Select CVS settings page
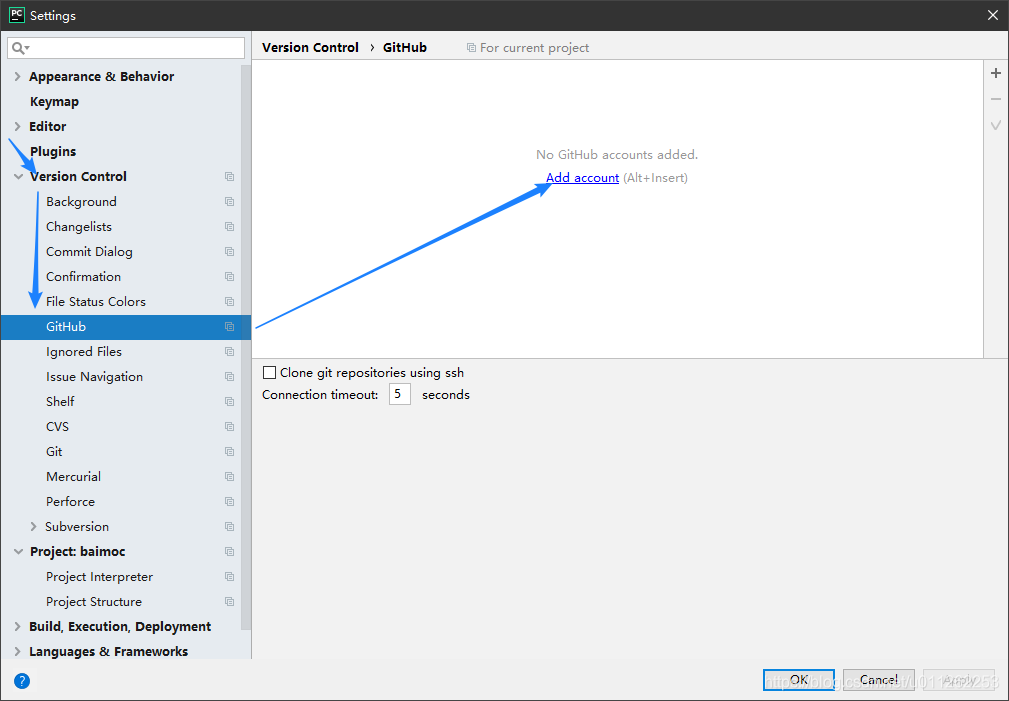Viewport: 1009px width, 701px height. [57, 427]
